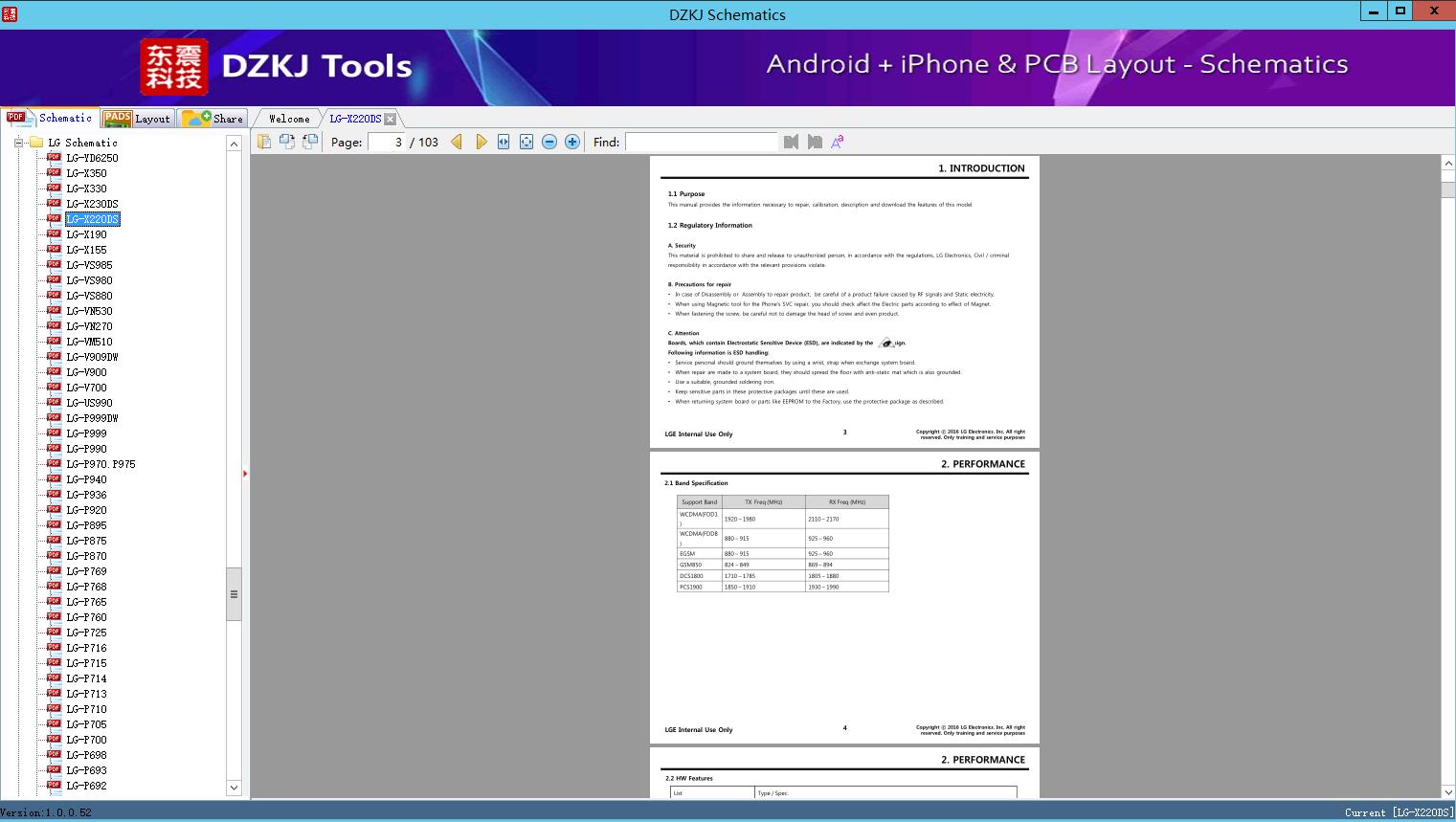Open LG-P970.P975 schematic
This screenshot has height=822, width=1456.
(101, 464)
